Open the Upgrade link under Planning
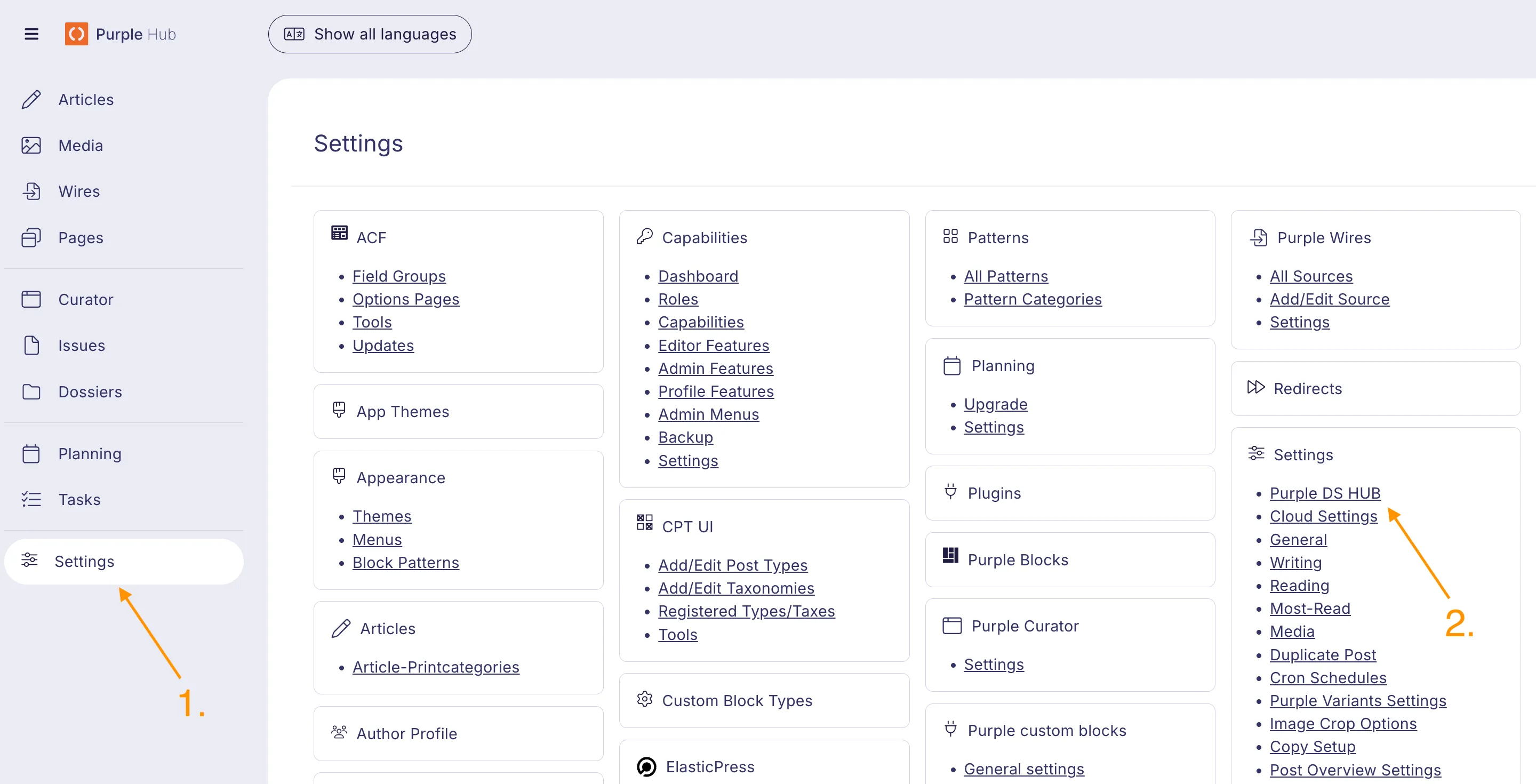The image size is (1536, 784). [x=995, y=404]
